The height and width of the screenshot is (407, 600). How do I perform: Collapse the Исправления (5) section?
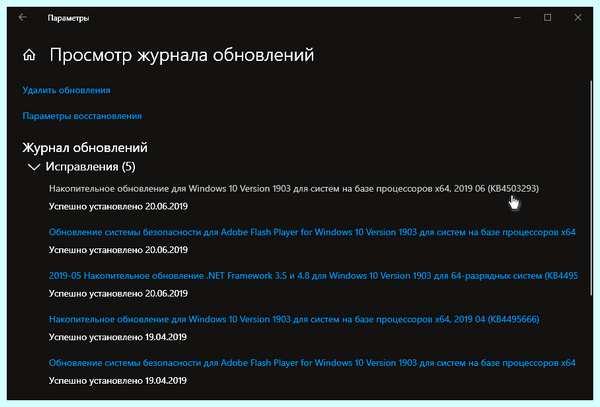click(34, 167)
